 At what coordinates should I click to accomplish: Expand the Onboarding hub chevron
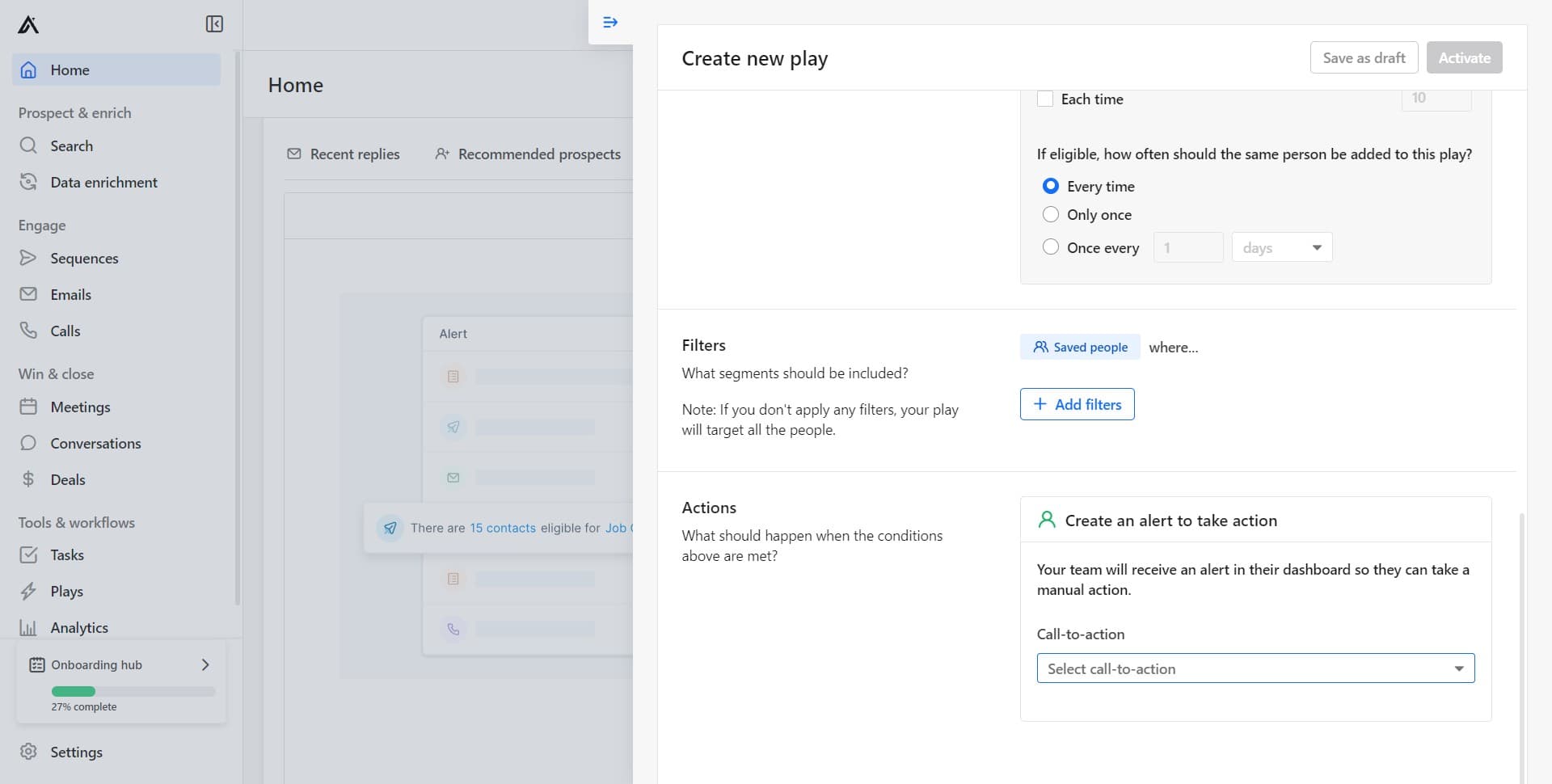(205, 664)
